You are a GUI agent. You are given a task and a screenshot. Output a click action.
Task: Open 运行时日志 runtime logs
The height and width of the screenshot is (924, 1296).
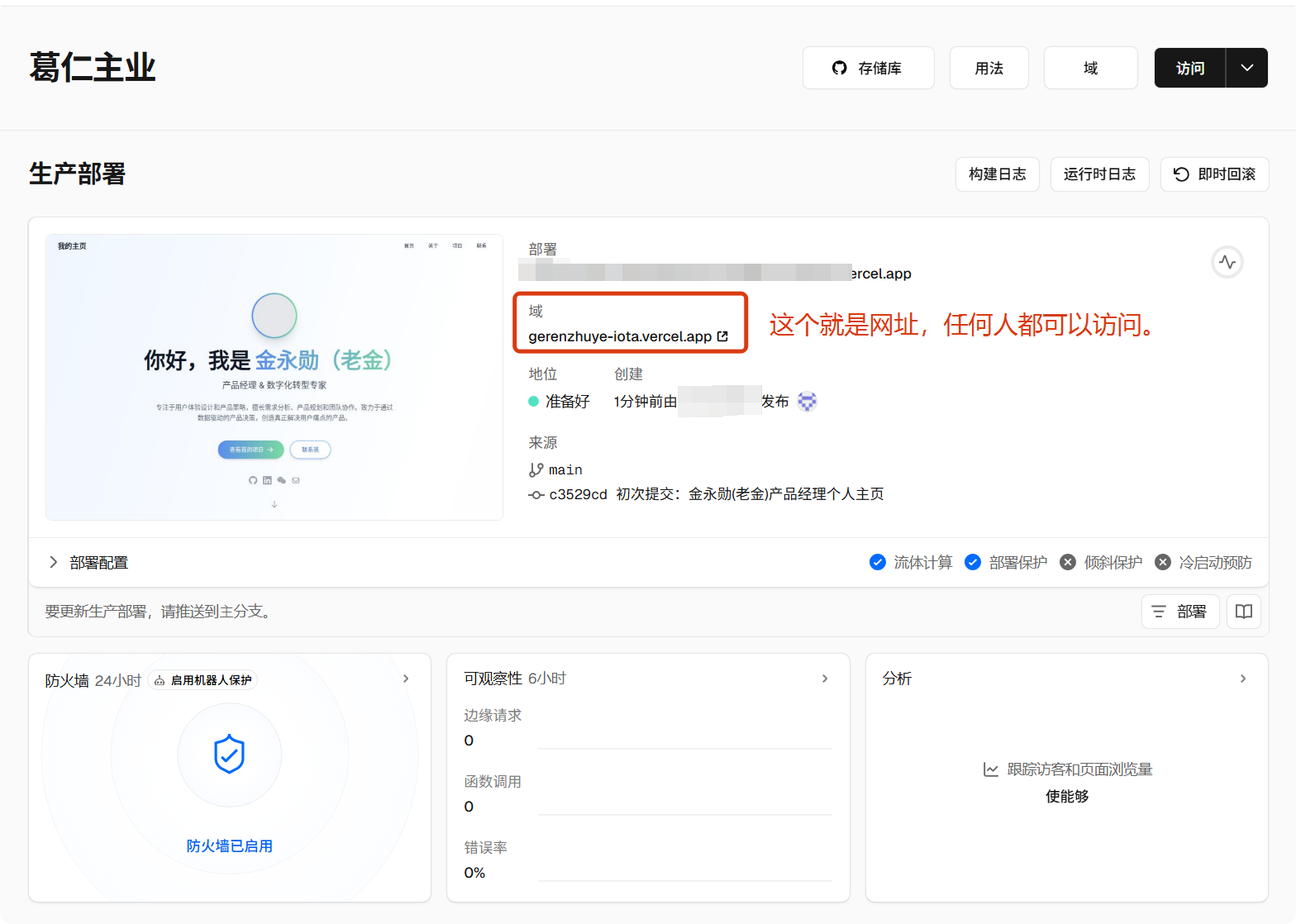(x=1099, y=174)
